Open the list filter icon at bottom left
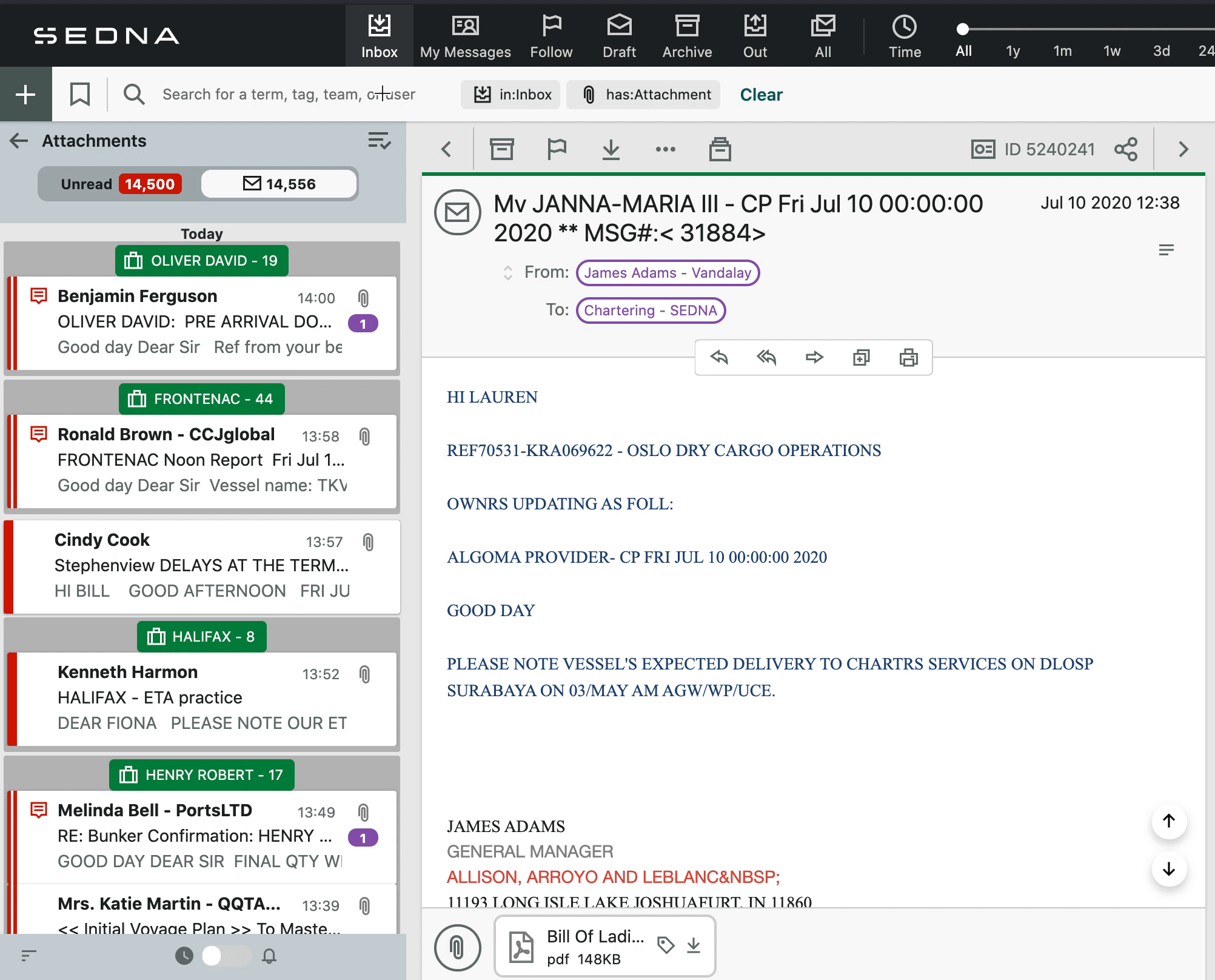 [x=29, y=956]
